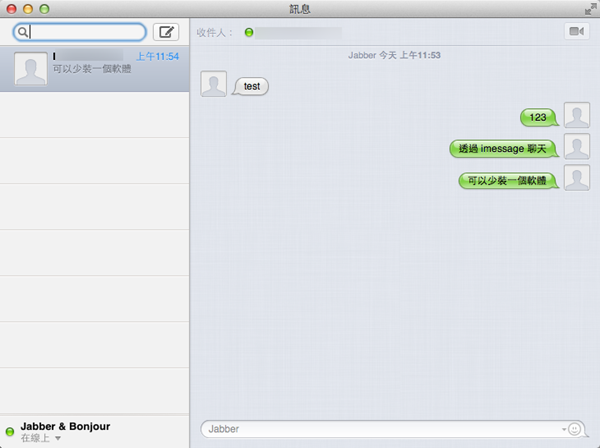Open the emoji smiley picker
The height and width of the screenshot is (448, 600).
click(x=575, y=429)
